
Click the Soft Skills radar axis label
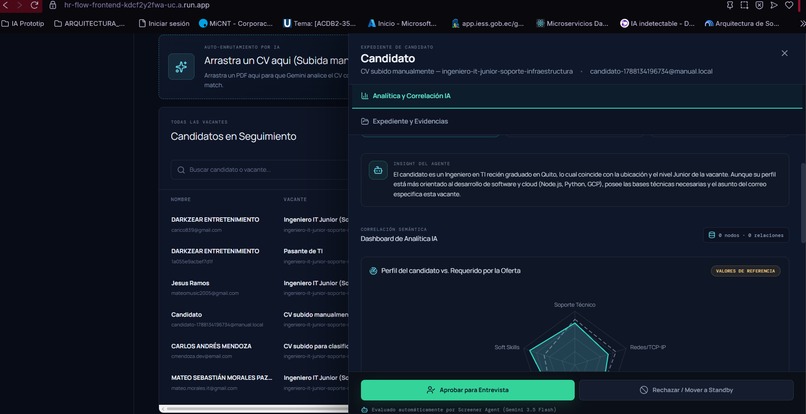[x=507, y=347]
